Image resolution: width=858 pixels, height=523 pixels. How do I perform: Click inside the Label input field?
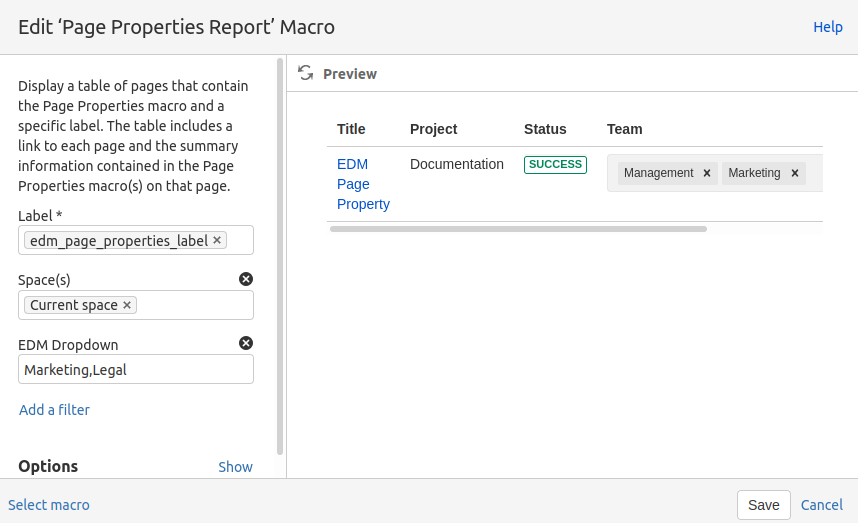240,240
